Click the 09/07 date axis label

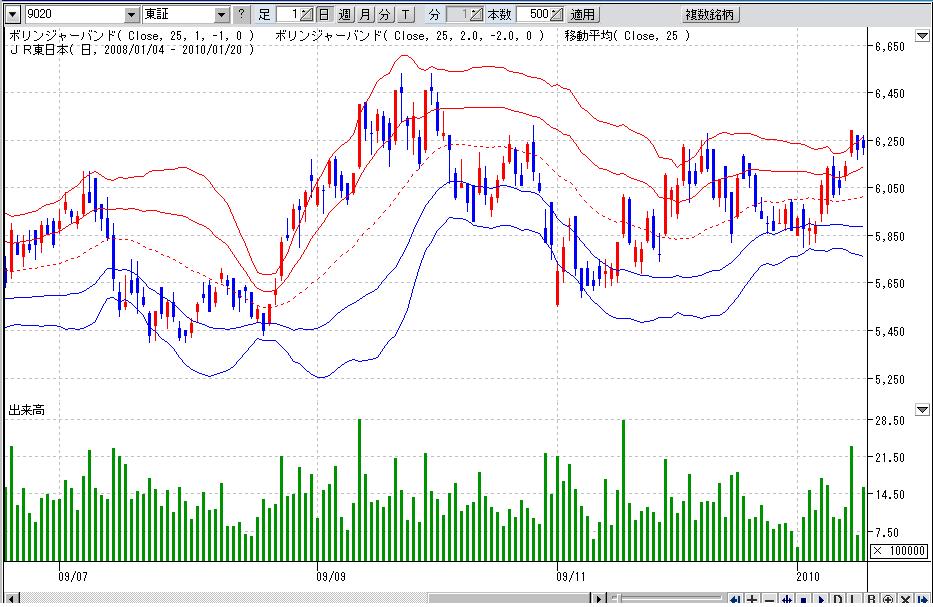73,577
